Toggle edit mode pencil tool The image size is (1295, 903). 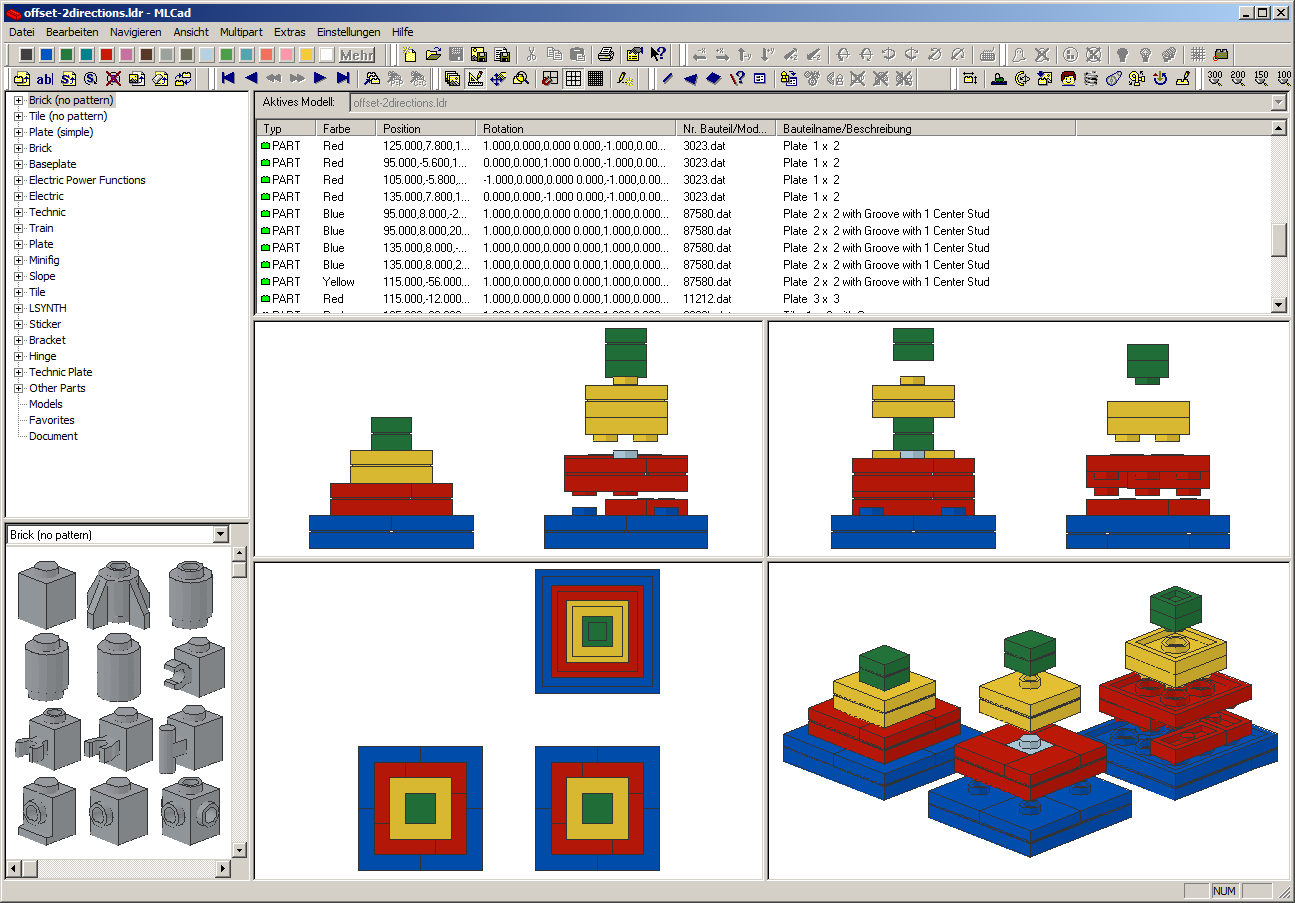tap(475, 78)
